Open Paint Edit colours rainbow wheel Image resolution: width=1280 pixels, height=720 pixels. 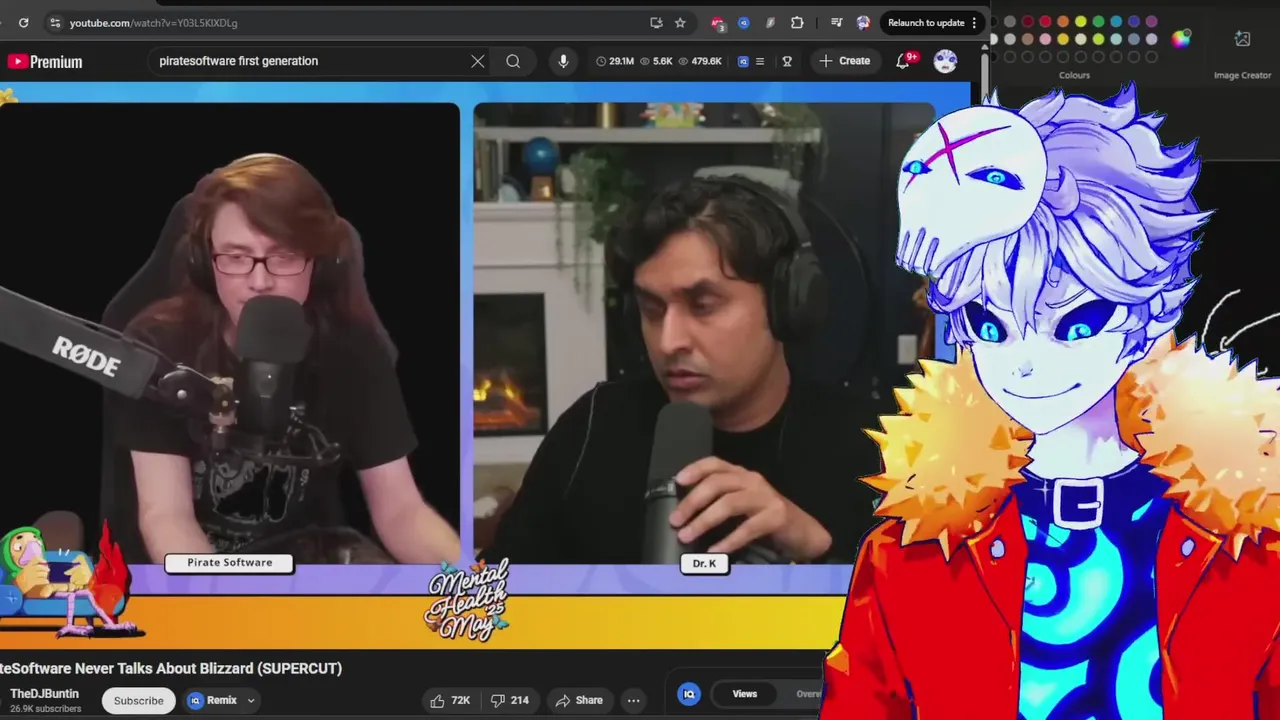pos(1181,39)
